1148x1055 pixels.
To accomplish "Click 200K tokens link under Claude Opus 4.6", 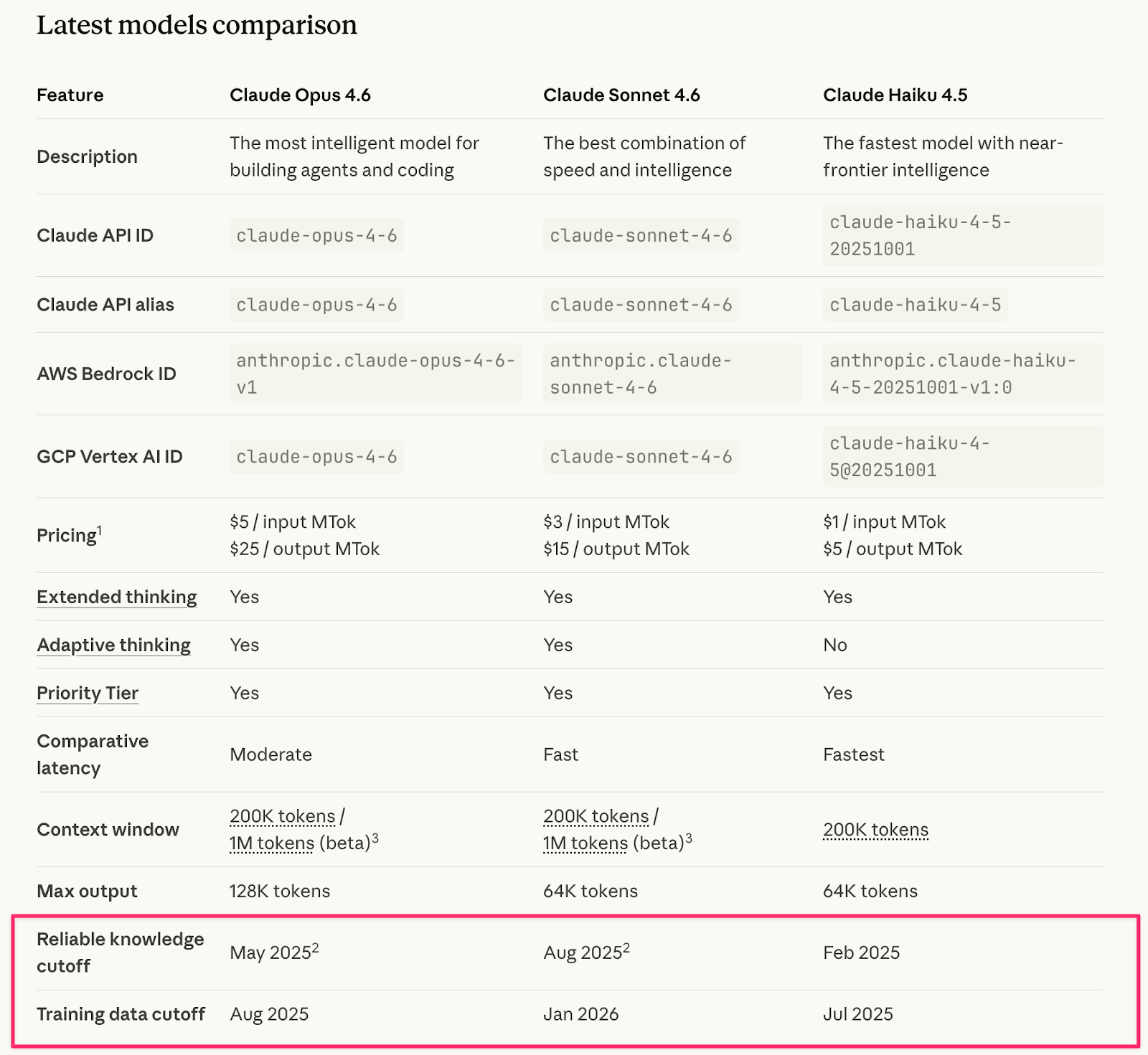I will click(282, 816).
